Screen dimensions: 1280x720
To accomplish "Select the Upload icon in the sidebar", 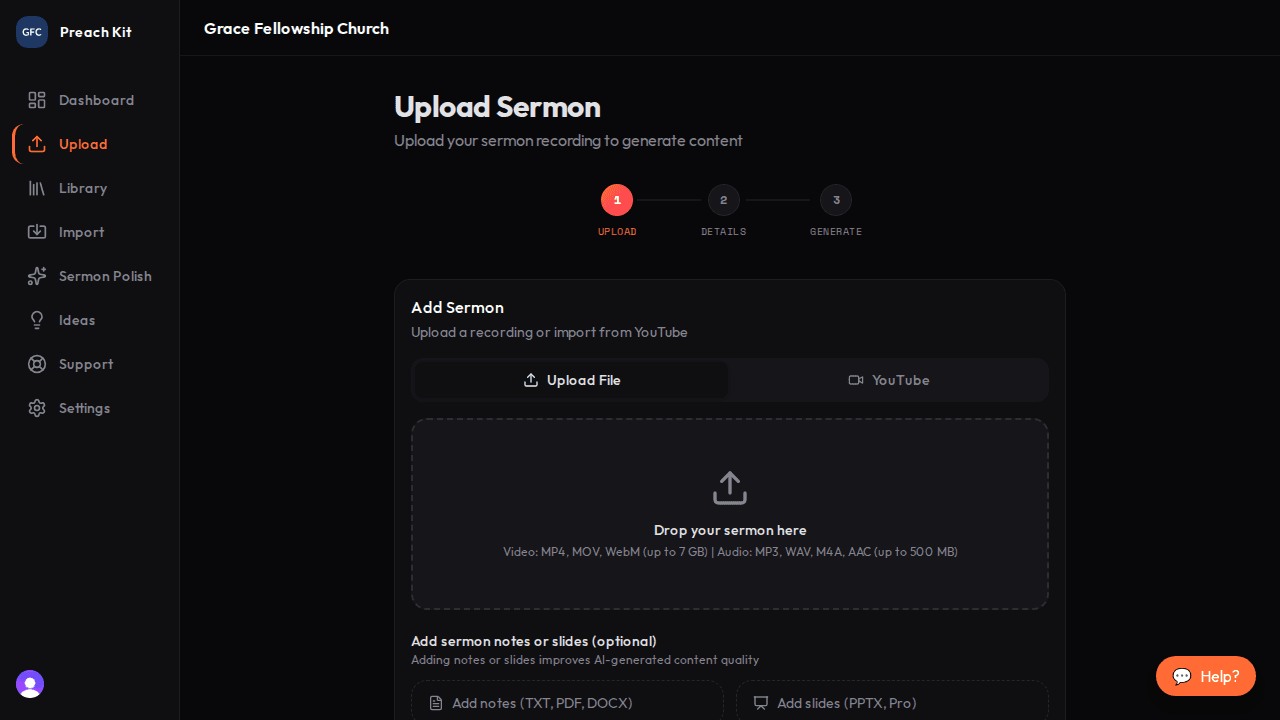I will point(37,144).
